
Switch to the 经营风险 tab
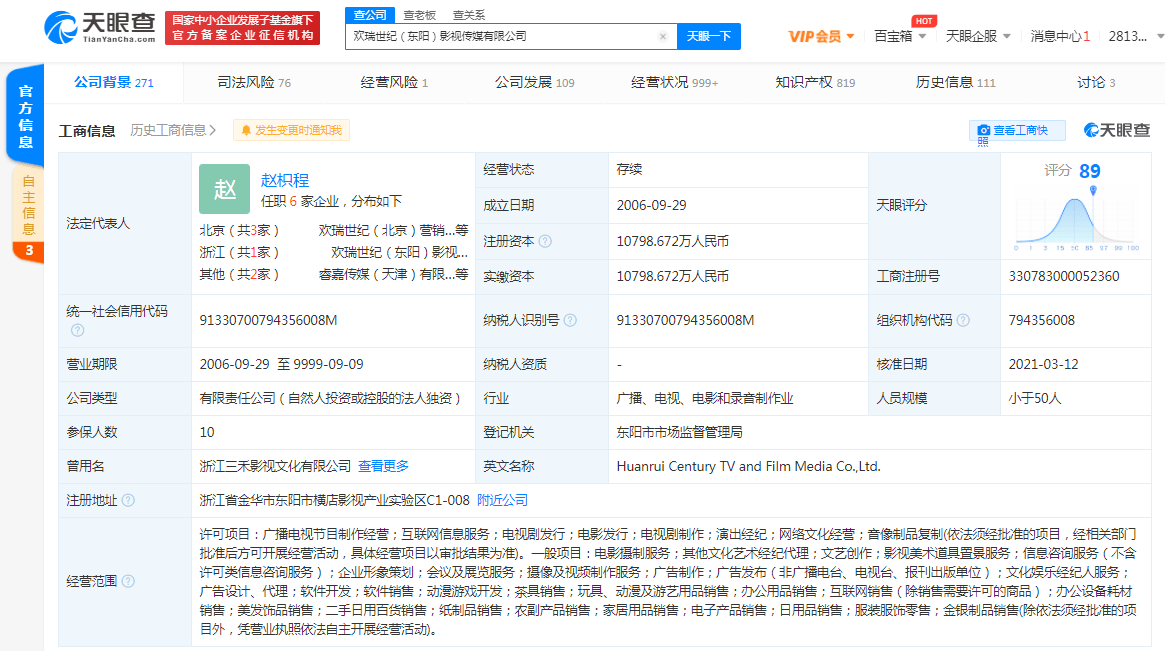click(x=394, y=82)
